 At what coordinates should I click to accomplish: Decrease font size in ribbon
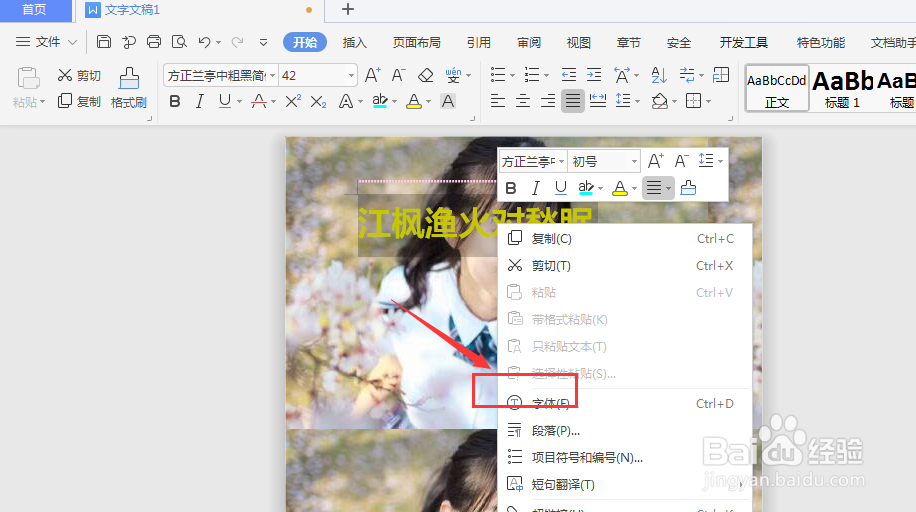pos(398,75)
